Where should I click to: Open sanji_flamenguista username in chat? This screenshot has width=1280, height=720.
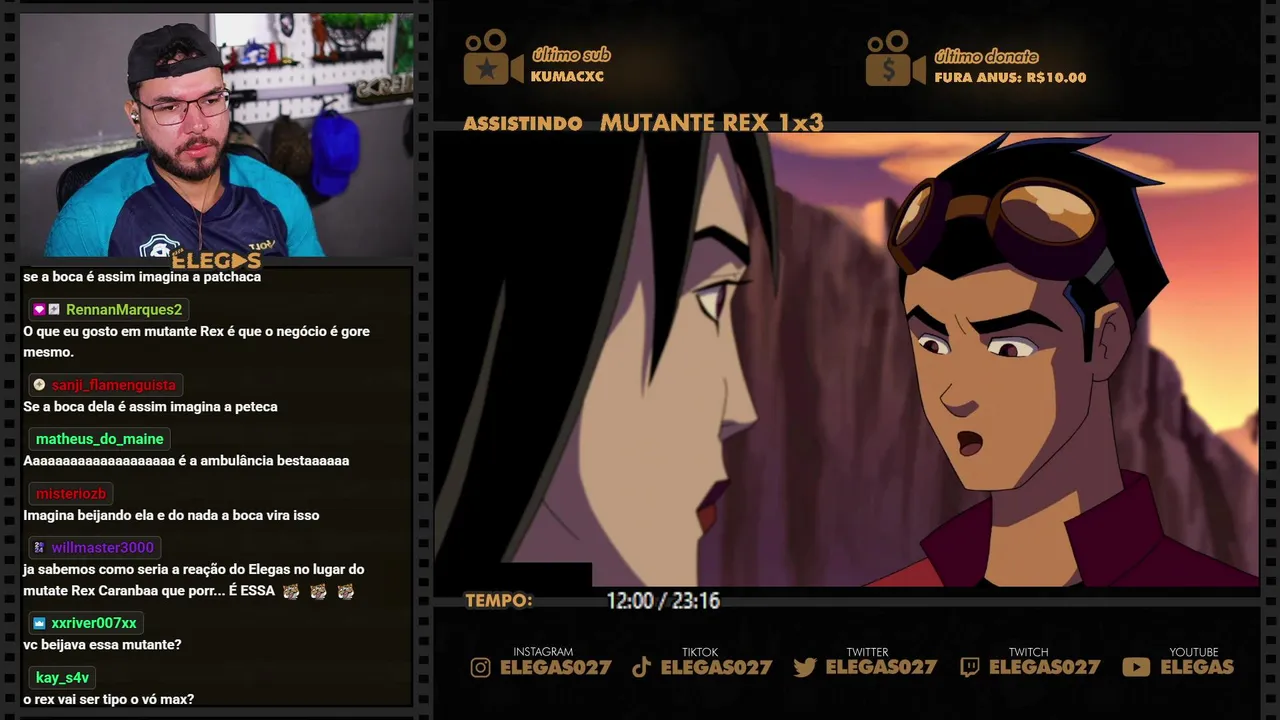113,385
